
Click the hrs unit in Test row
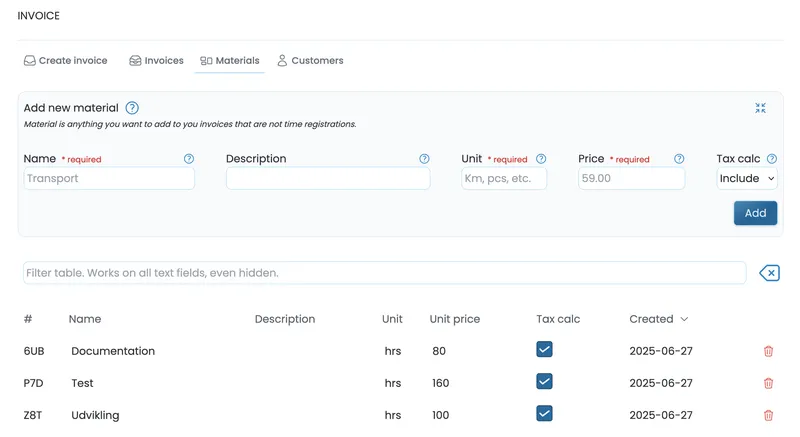pyautogui.click(x=393, y=383)
